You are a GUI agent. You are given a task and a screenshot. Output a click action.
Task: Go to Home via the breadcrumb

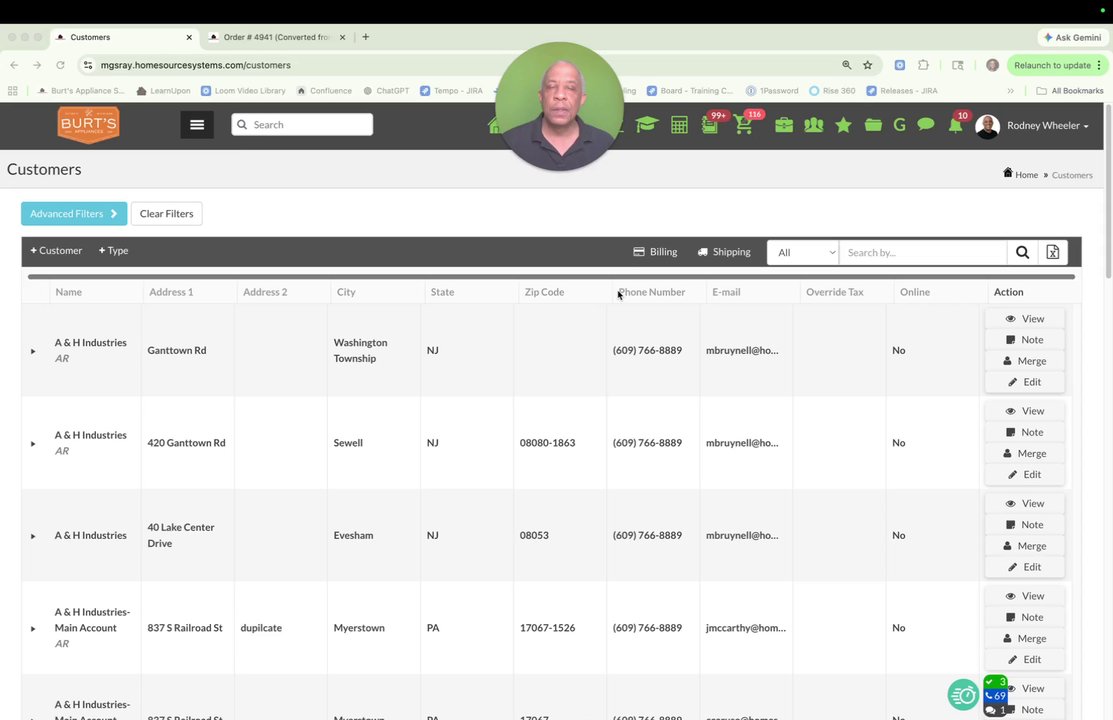tap(1020, 174)
